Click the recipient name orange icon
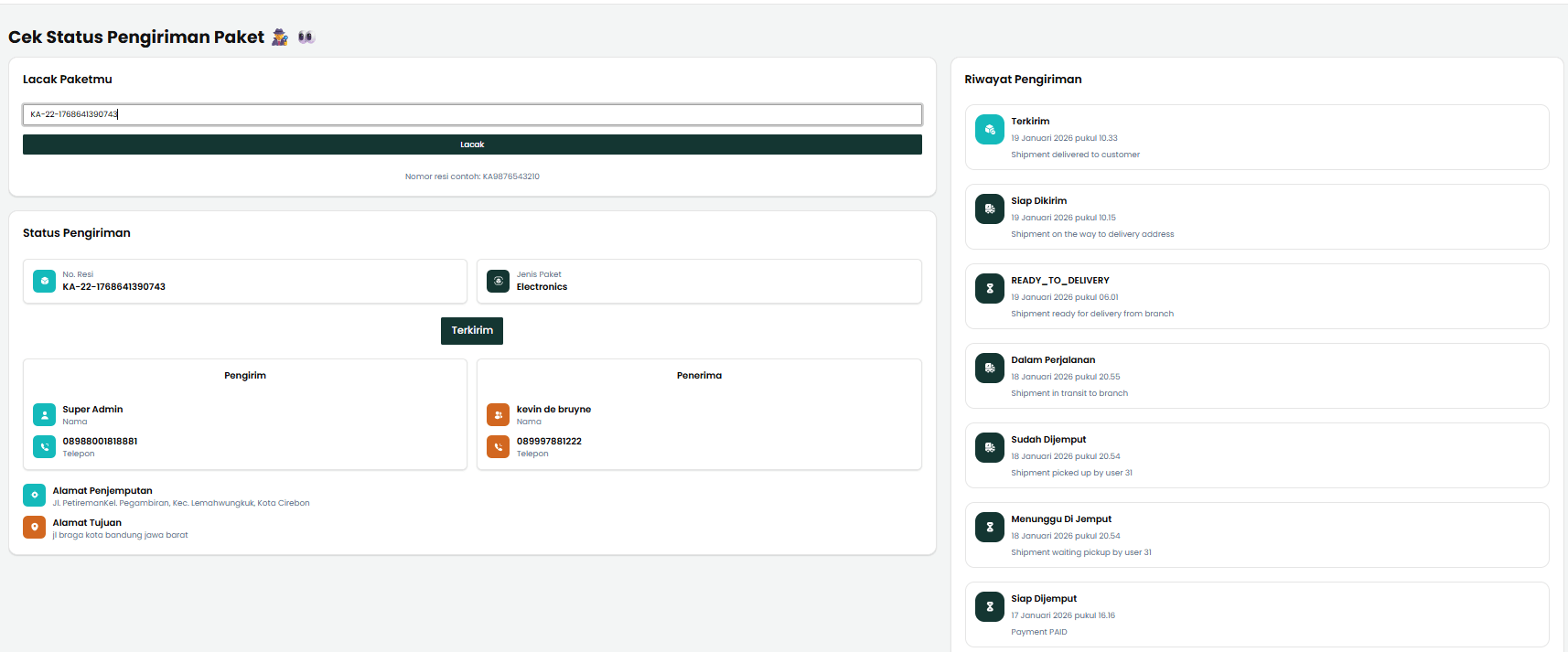 [x=498, y=415]
